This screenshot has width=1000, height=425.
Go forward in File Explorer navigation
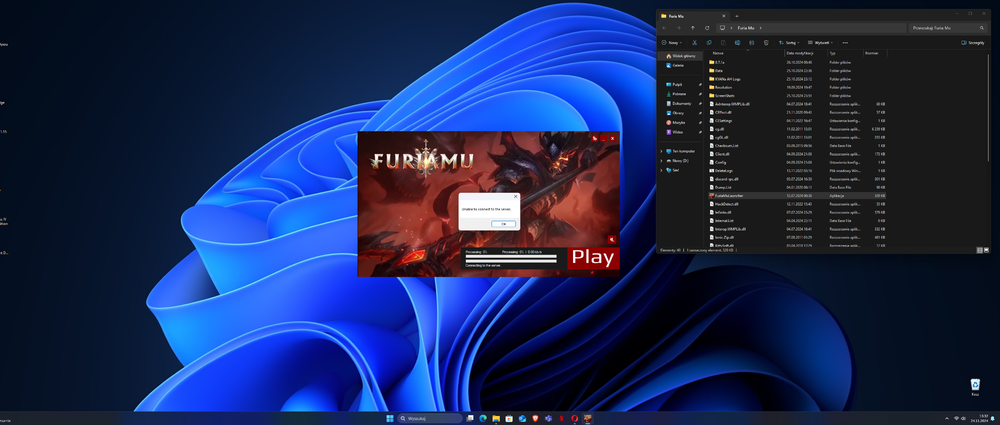point(679,28)
